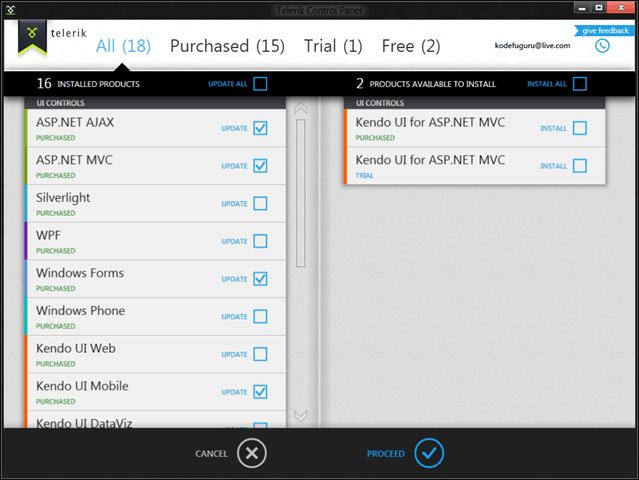Select the Kendo UI Mobile product name

pos(82,386)
